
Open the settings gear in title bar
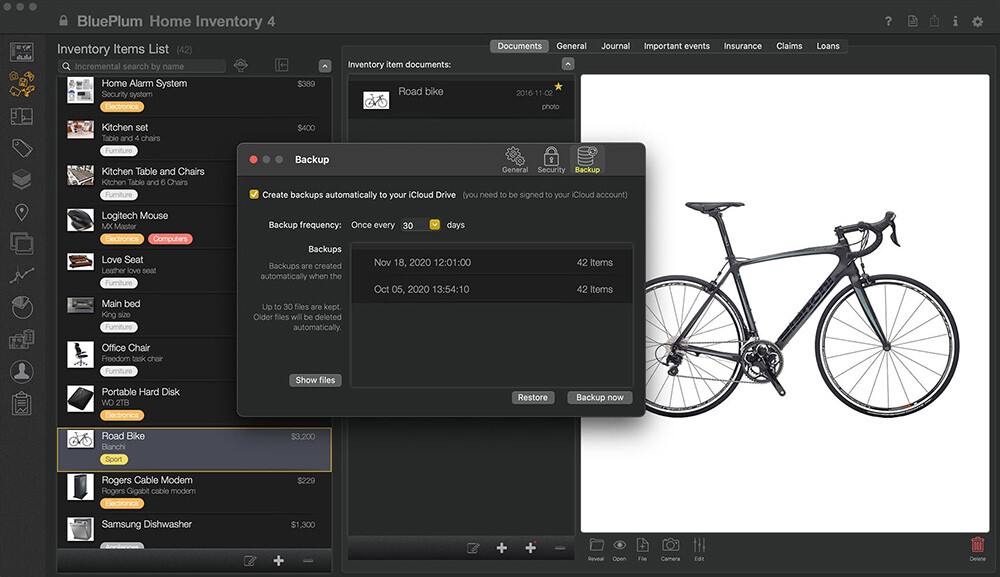978,21
